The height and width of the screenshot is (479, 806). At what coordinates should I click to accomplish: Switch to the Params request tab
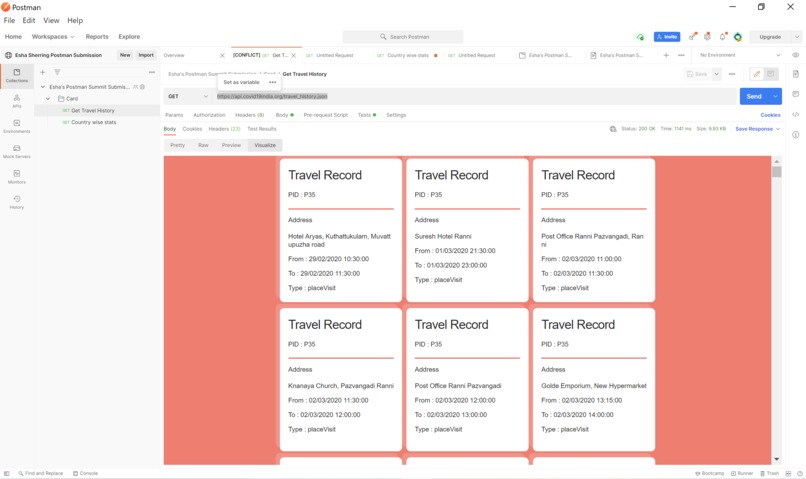pos(174,115)
